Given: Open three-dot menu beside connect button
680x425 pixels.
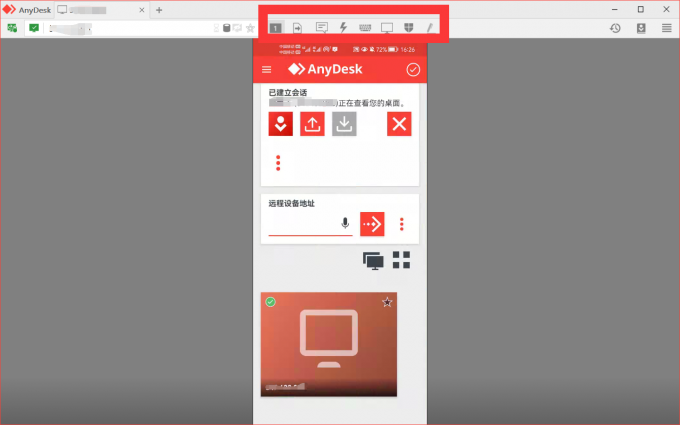Looking at the screenshot, I should click(402, 224).
